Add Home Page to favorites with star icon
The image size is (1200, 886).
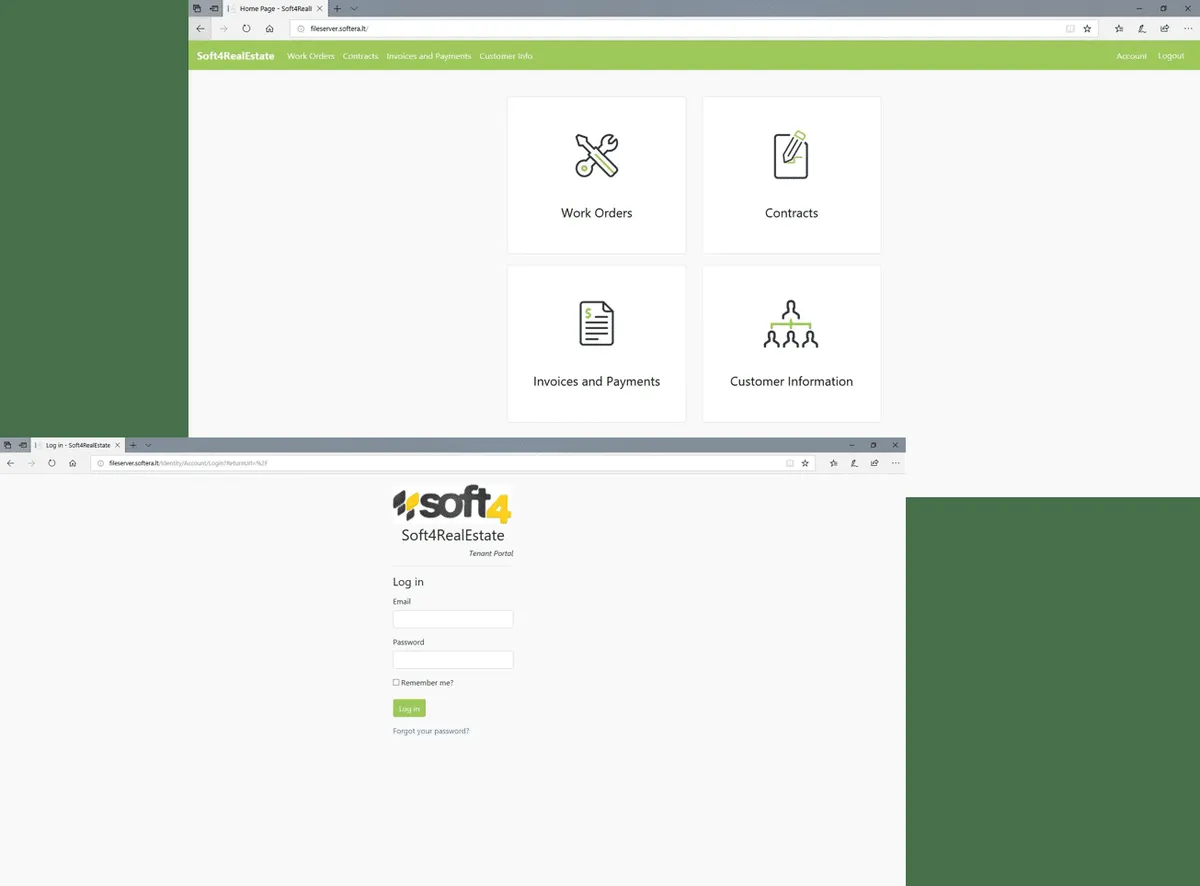(1087, 29)
